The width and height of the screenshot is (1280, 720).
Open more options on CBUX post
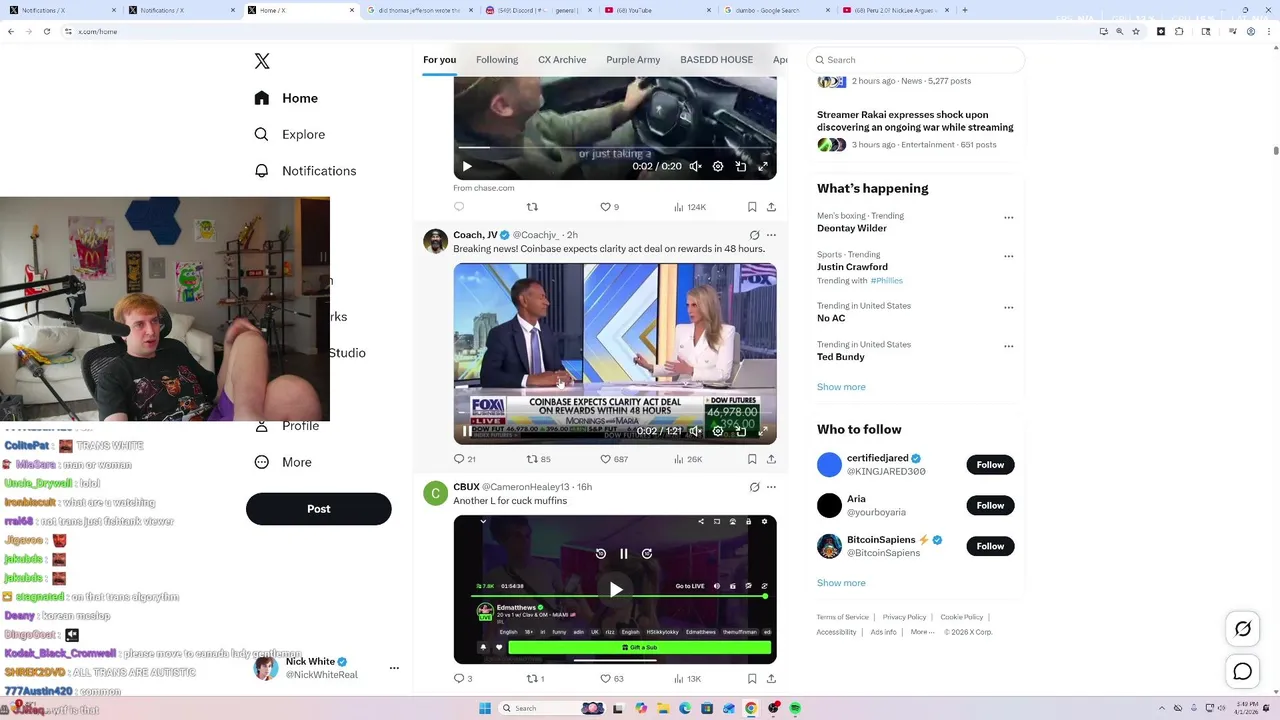coord(771,487)
